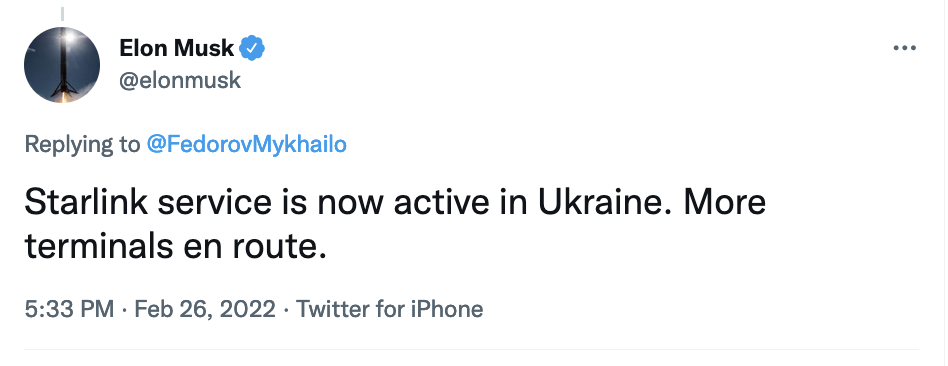Click the thread connector line above the avatar
The width and height of the screenshot is (948, 366).
pyautogui.click(x=62, y=13)
